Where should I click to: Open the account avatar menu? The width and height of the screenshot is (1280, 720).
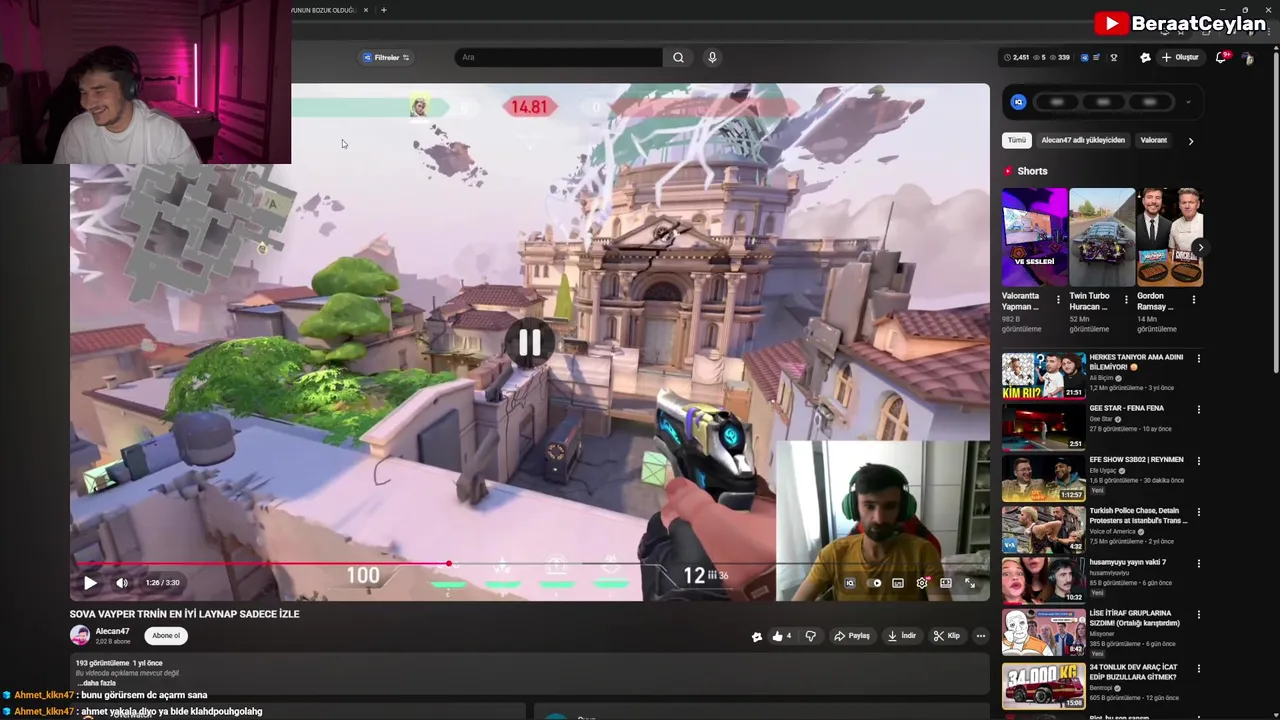pos(1248,58)
